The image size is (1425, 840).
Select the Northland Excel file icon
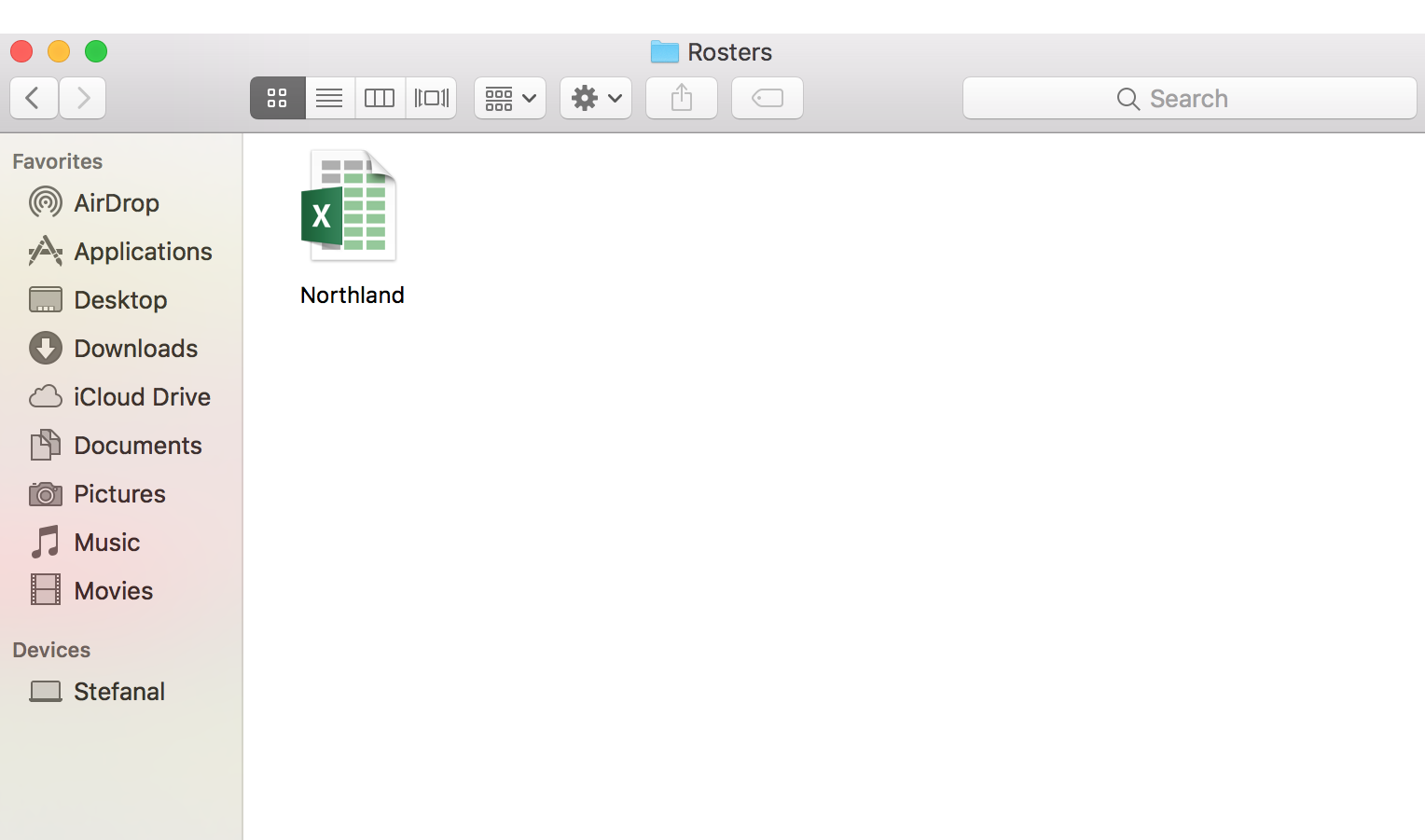click(x=349, y=206)
